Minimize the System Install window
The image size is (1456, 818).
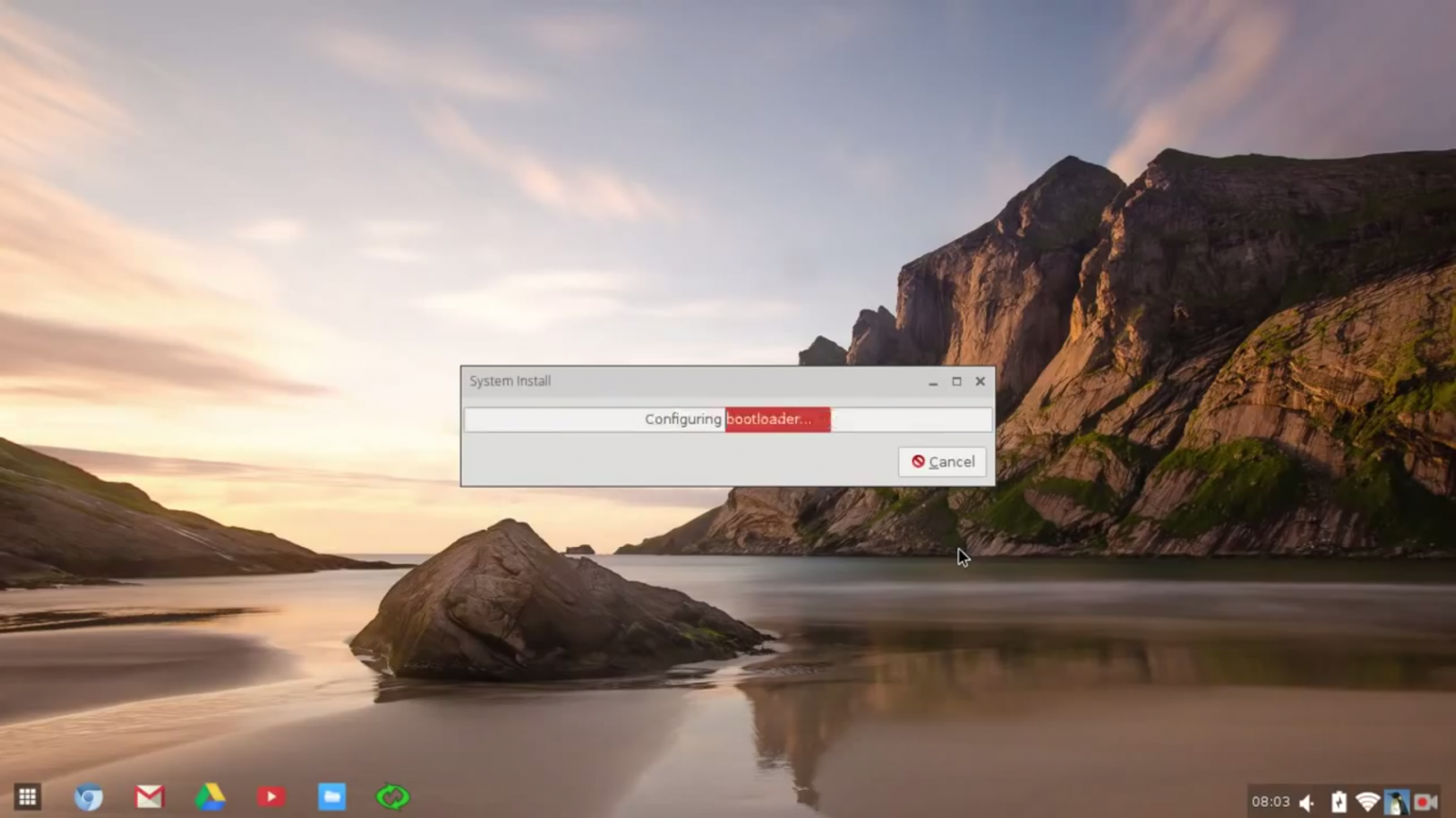point(933,381)
